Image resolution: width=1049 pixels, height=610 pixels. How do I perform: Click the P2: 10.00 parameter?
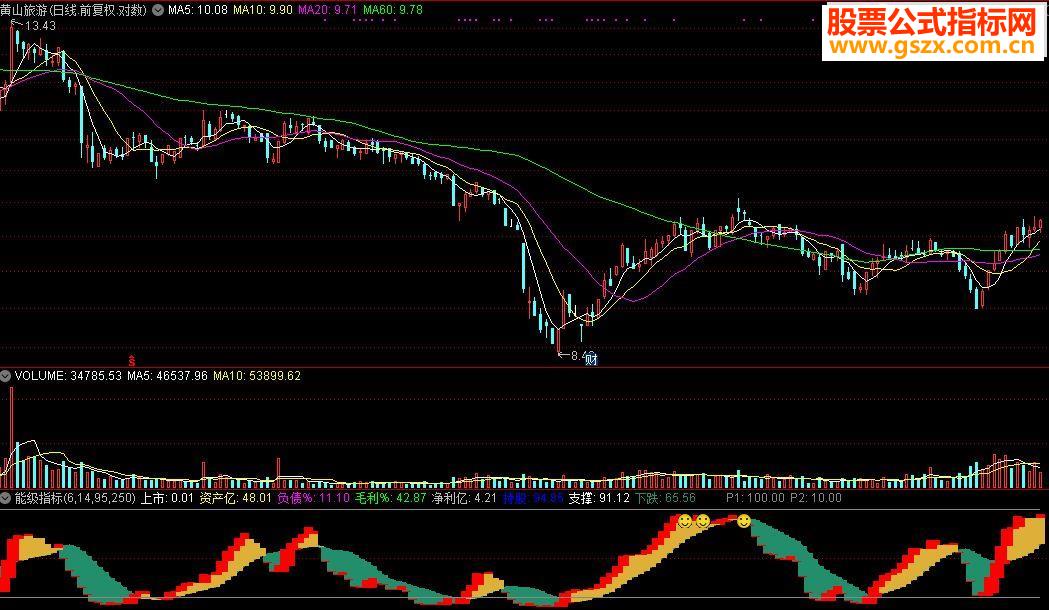pos(816,498)
